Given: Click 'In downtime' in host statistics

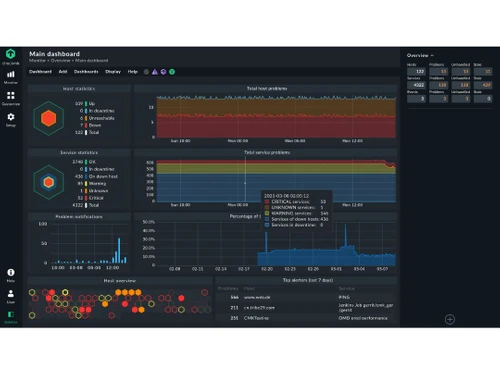Looking at the screenshot, I should point(101,111).
